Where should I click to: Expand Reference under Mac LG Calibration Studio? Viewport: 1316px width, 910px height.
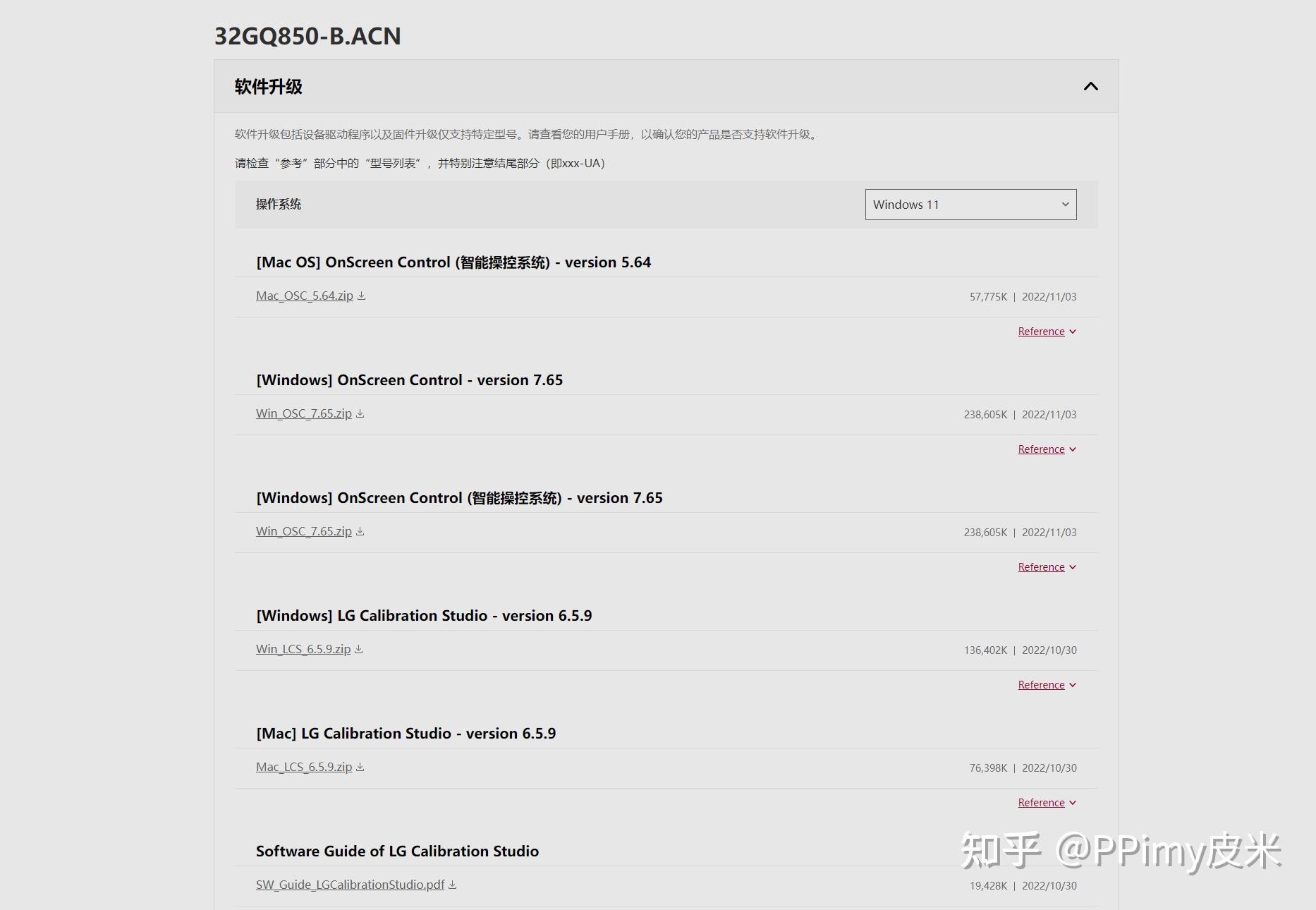[1047, 803]
